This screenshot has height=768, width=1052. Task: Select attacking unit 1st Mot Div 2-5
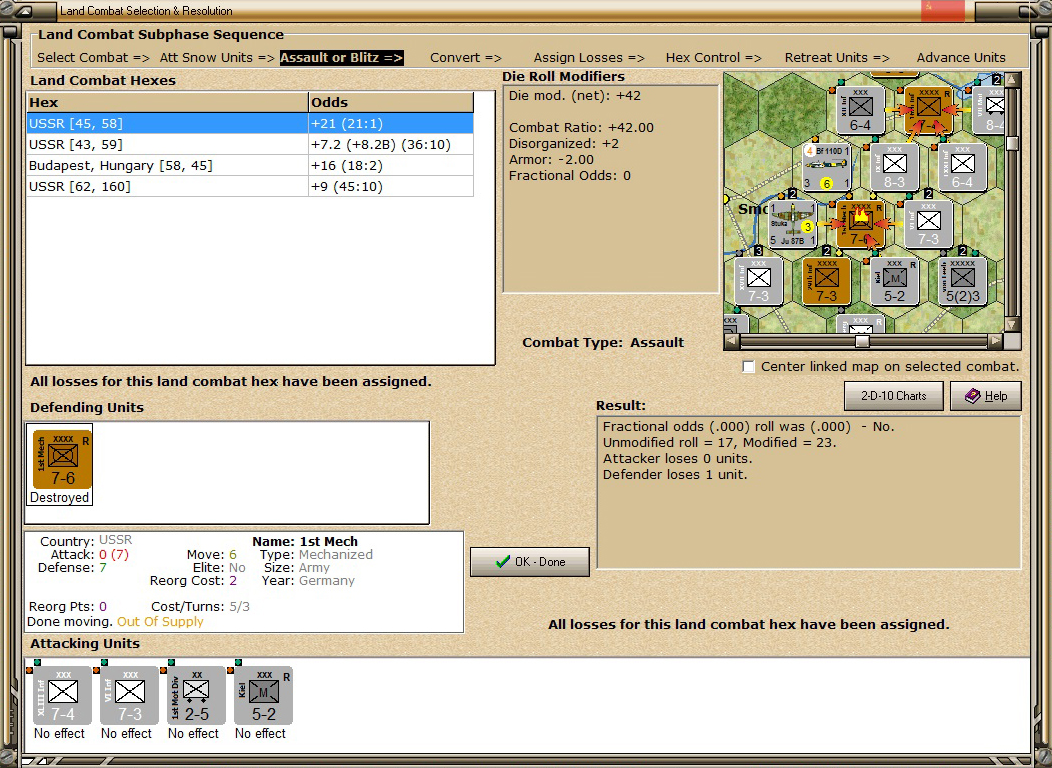point(197,695)
